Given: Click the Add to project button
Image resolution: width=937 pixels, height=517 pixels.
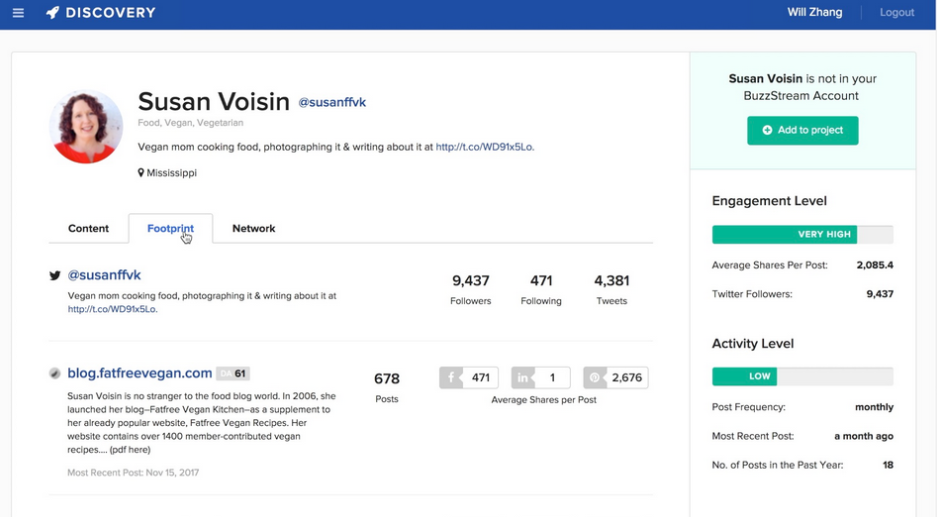Looking at the screenshot, I should (x=803, y=130).
